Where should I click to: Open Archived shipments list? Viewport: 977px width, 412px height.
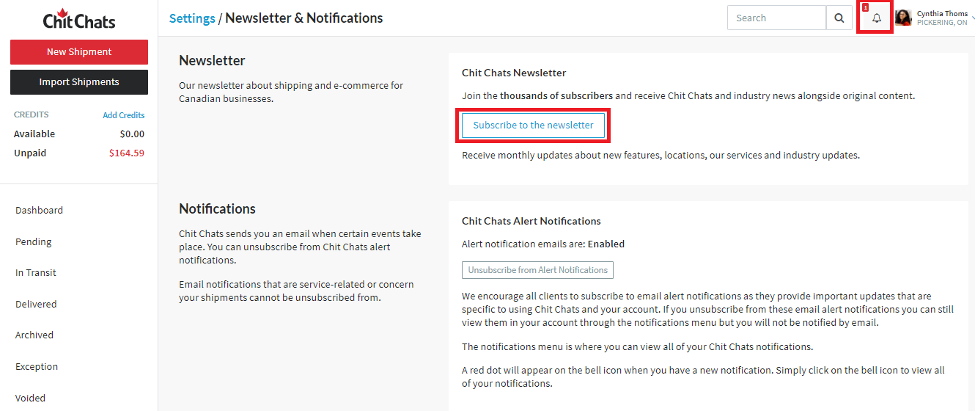[x=34, y=335]
